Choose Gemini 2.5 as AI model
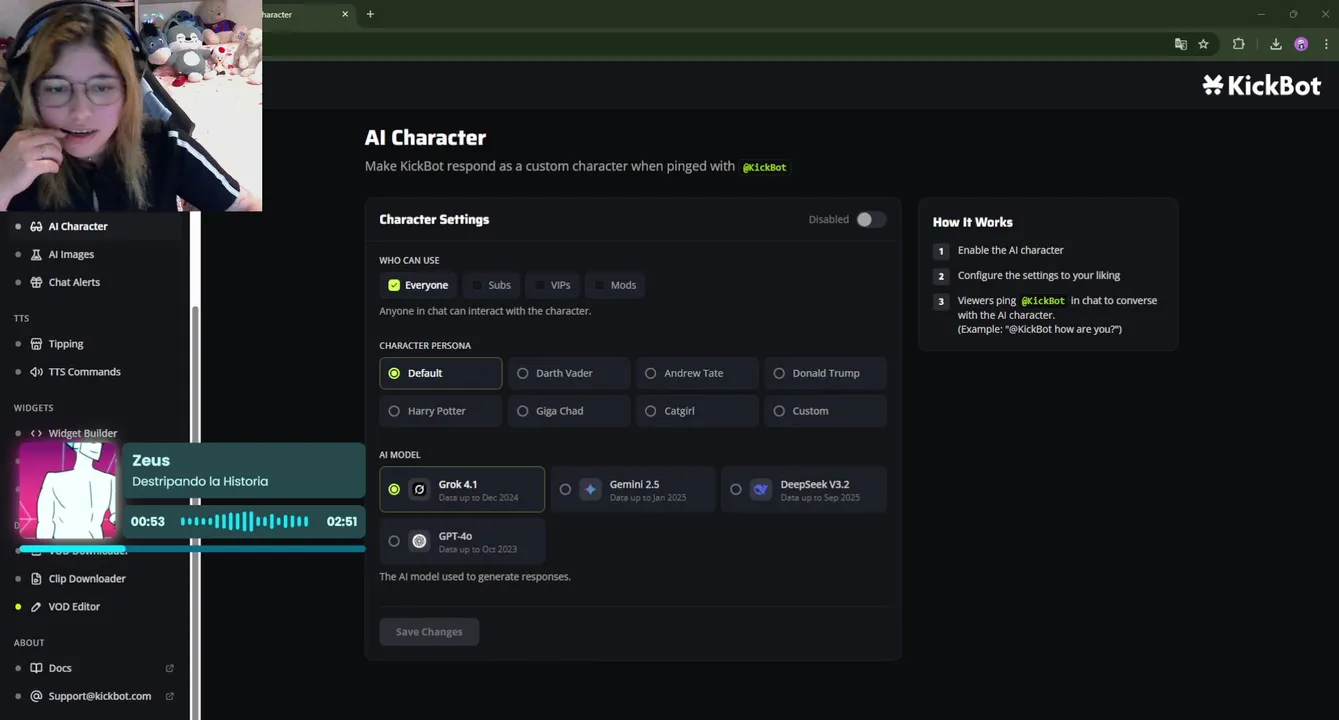The height and width of the screenshot is (720, 1339). click(x=633, y=489)
